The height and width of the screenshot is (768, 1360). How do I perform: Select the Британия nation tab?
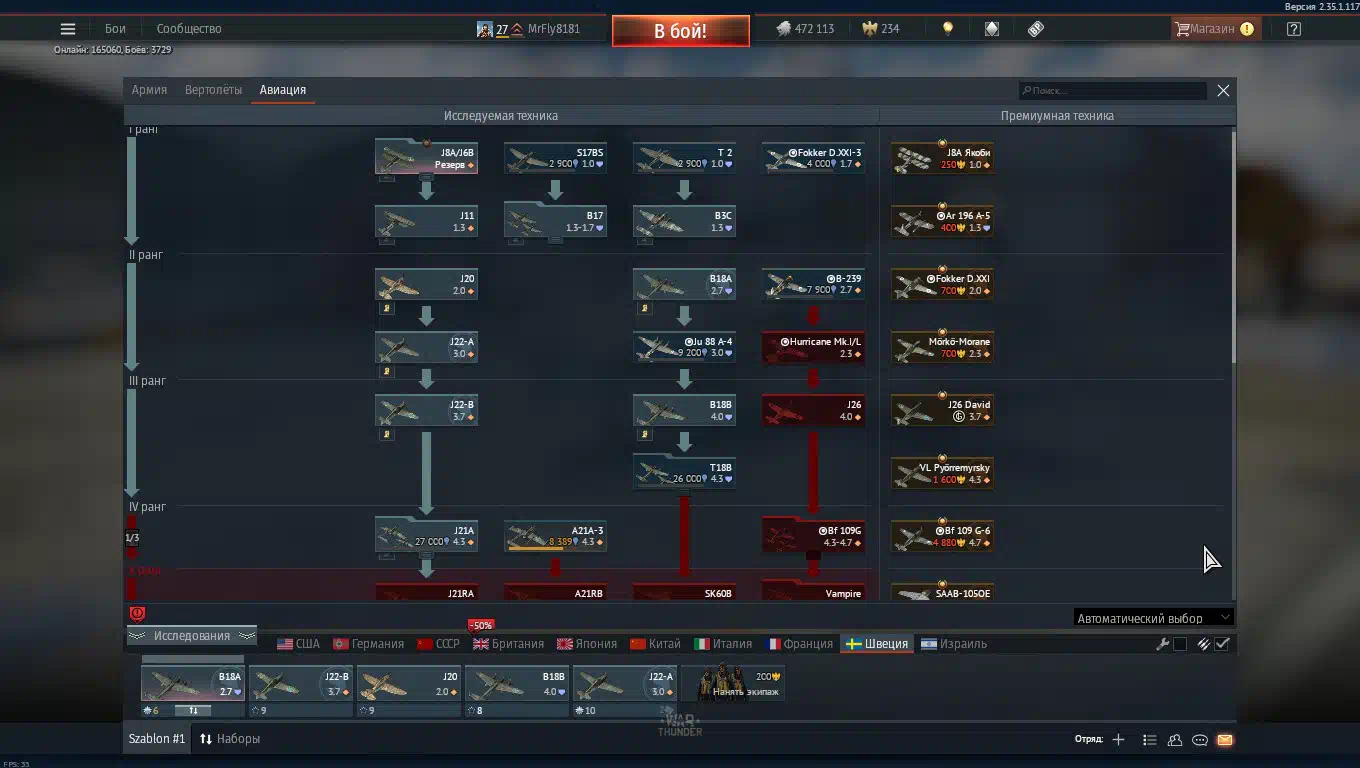tap(509, 644)
